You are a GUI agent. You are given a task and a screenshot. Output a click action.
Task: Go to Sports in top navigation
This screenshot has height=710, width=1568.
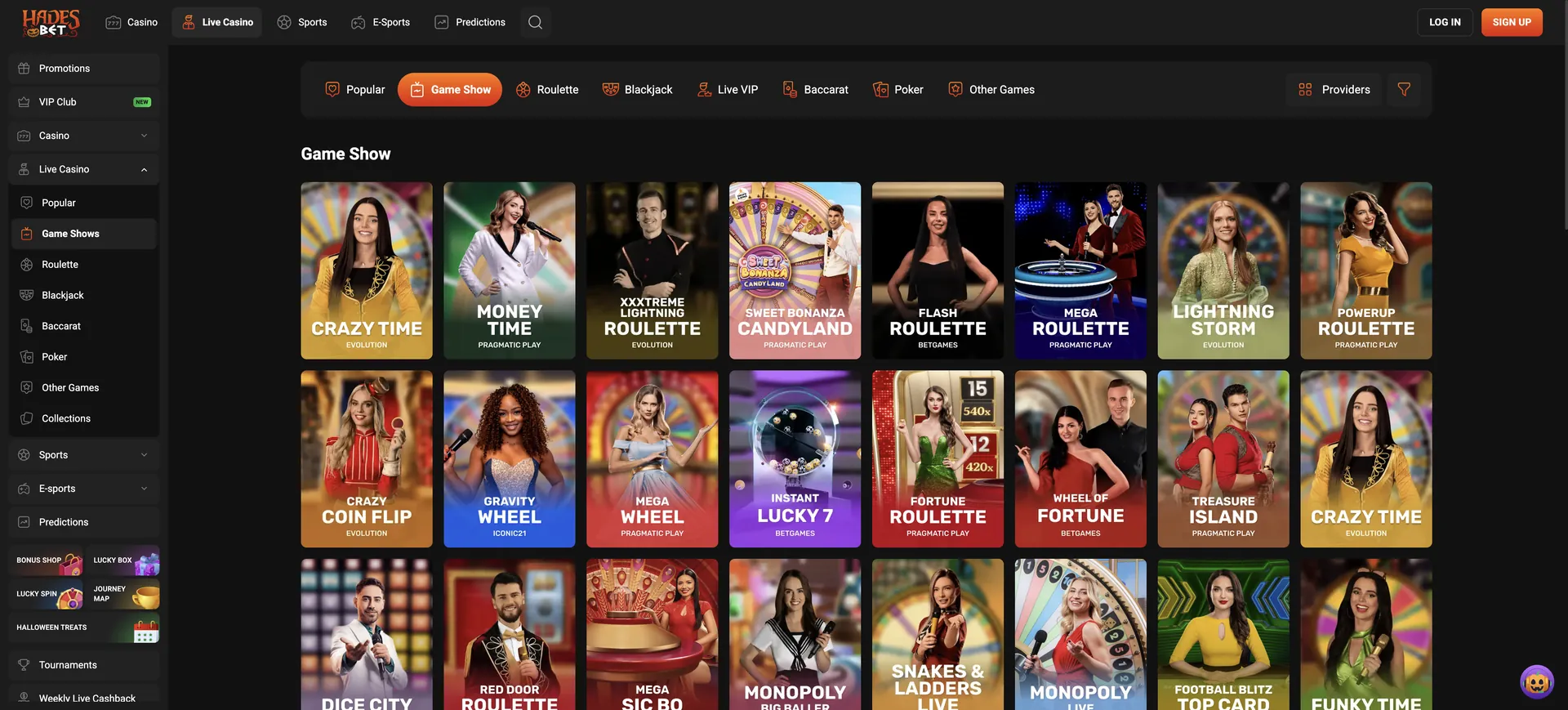click(x=302, y=22)
